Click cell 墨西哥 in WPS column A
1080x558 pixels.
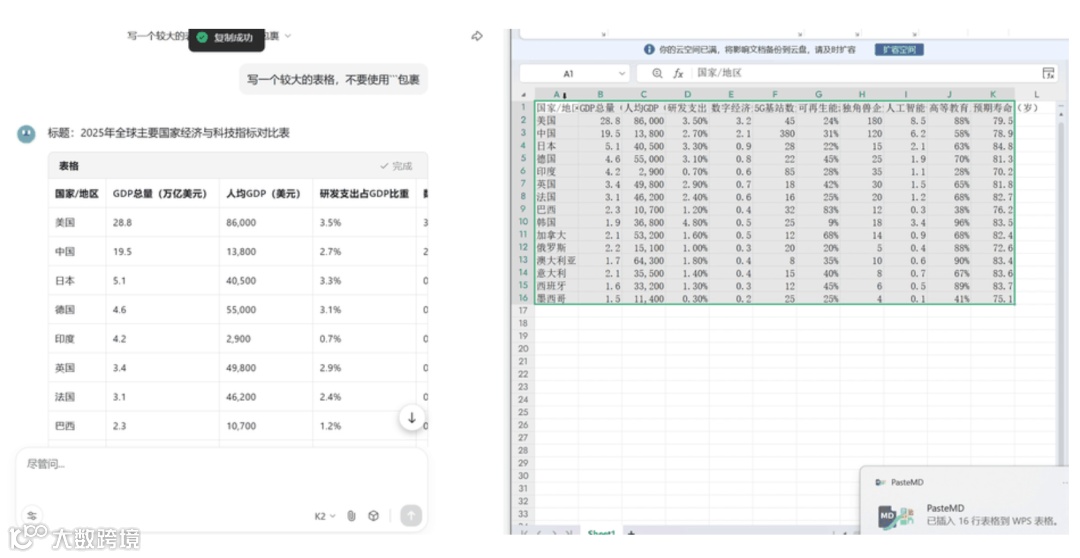(557, 298)
